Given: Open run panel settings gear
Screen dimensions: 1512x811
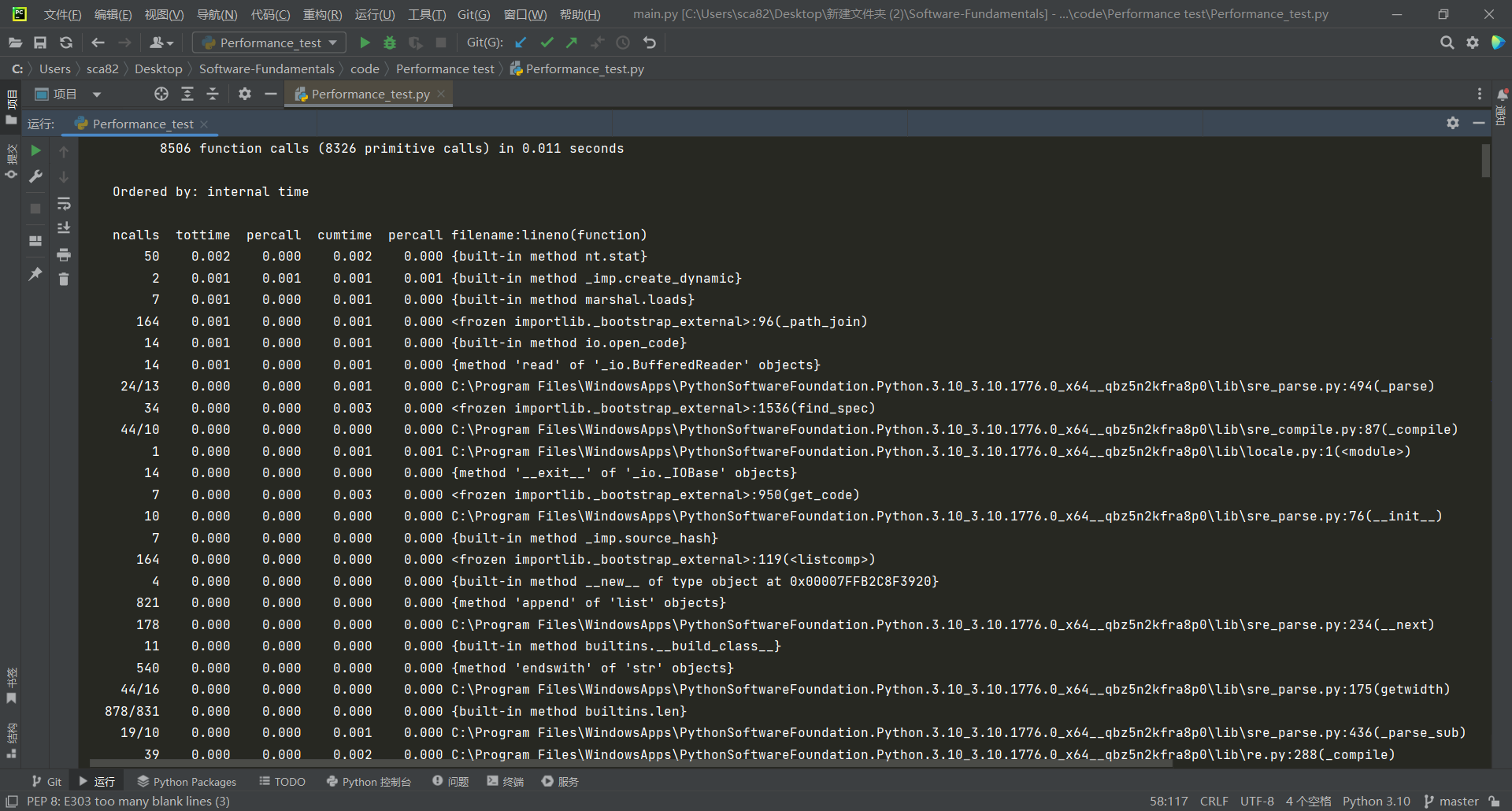Looking at the screenshot, I should [x=1453, y=123].
